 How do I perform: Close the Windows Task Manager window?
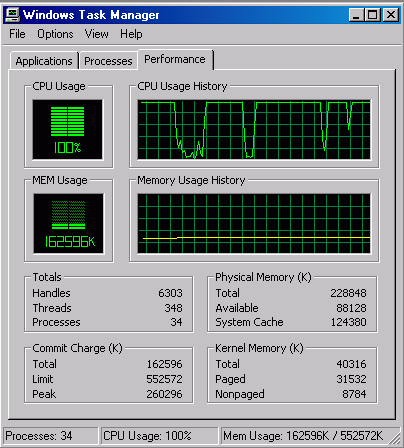[x=391, y=15]
